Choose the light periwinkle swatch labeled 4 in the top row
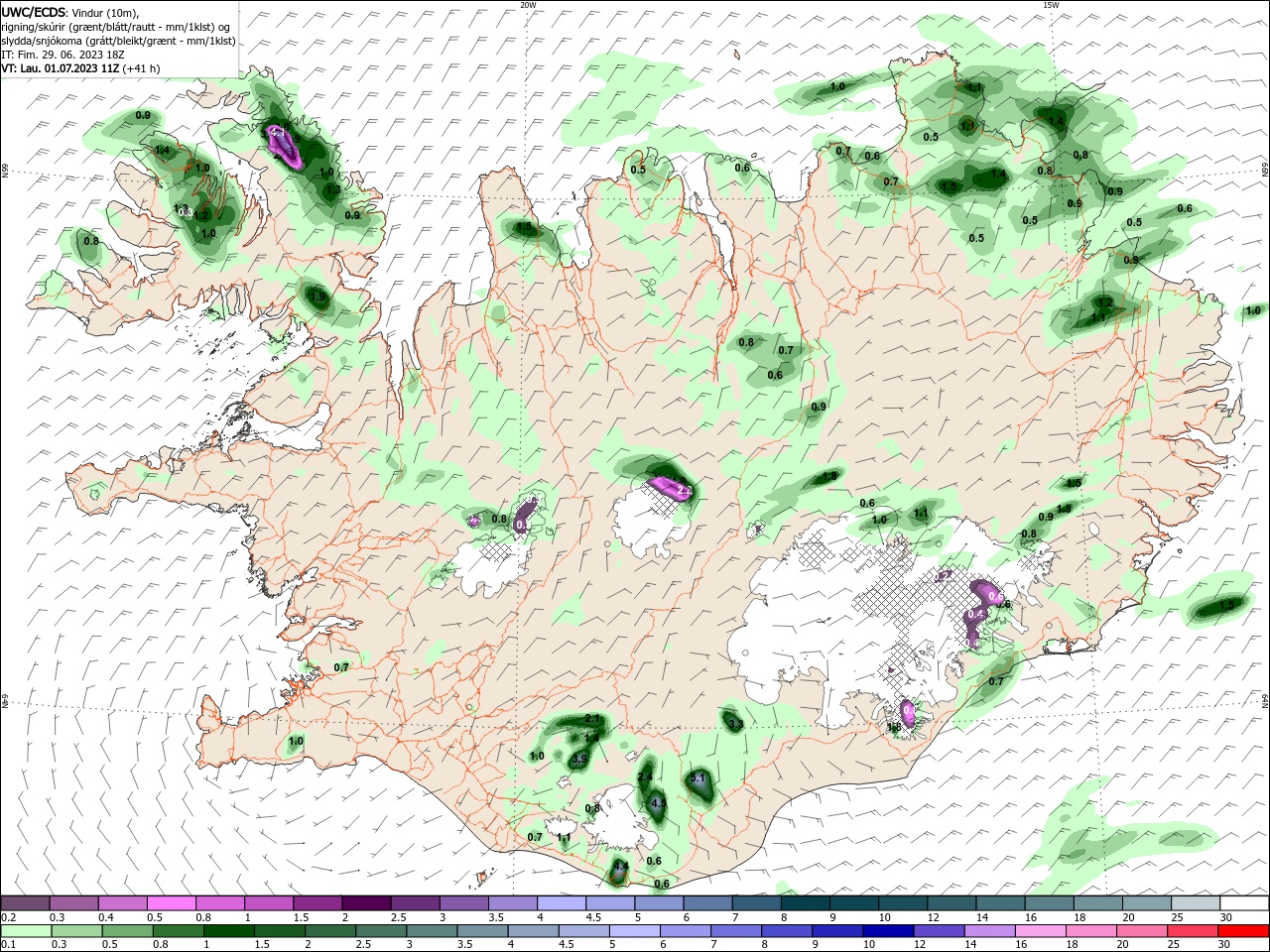This screenshot has width=1270, height=952. (562, 902)
